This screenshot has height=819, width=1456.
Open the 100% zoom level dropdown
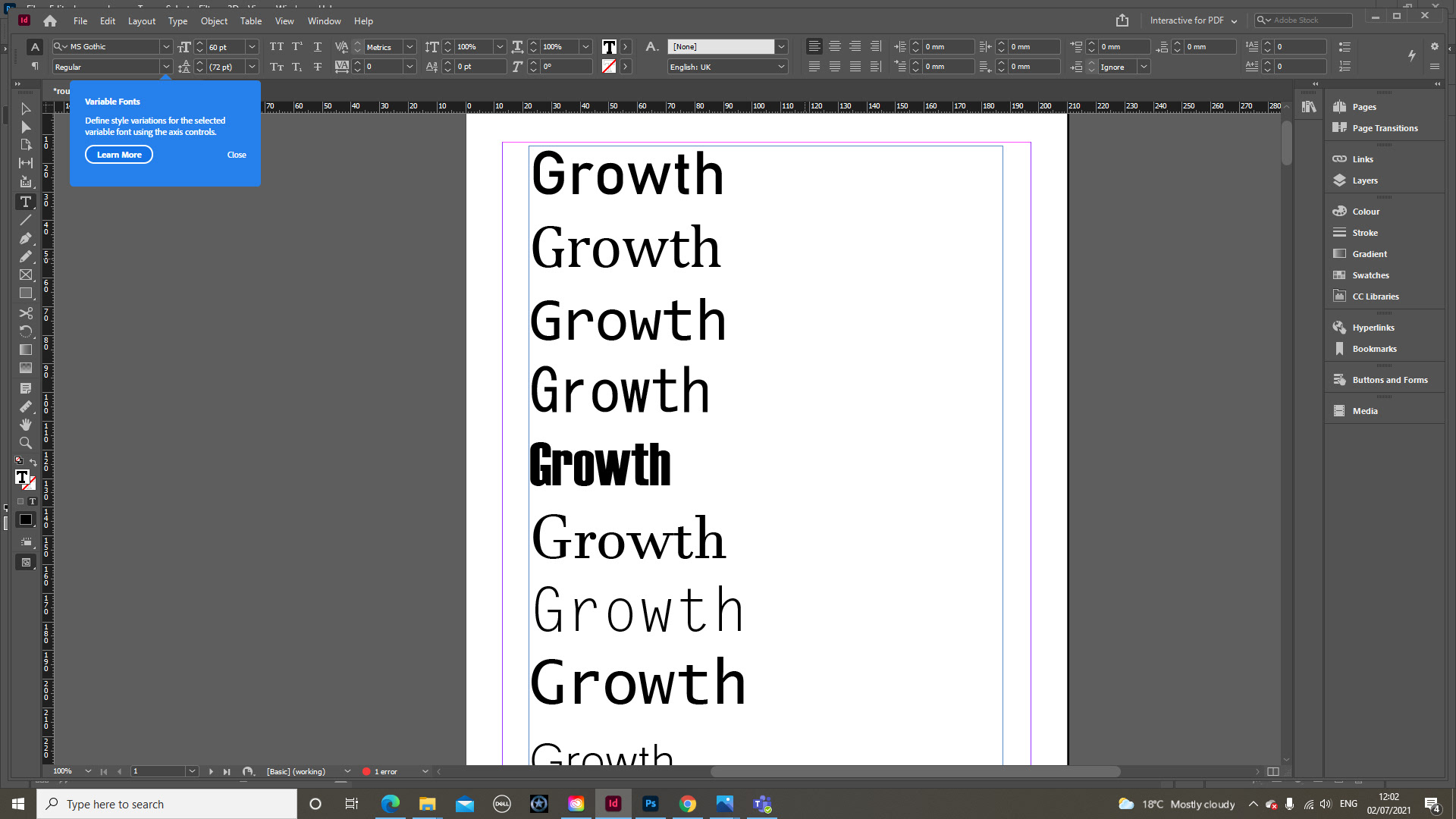tap(88, 771)
